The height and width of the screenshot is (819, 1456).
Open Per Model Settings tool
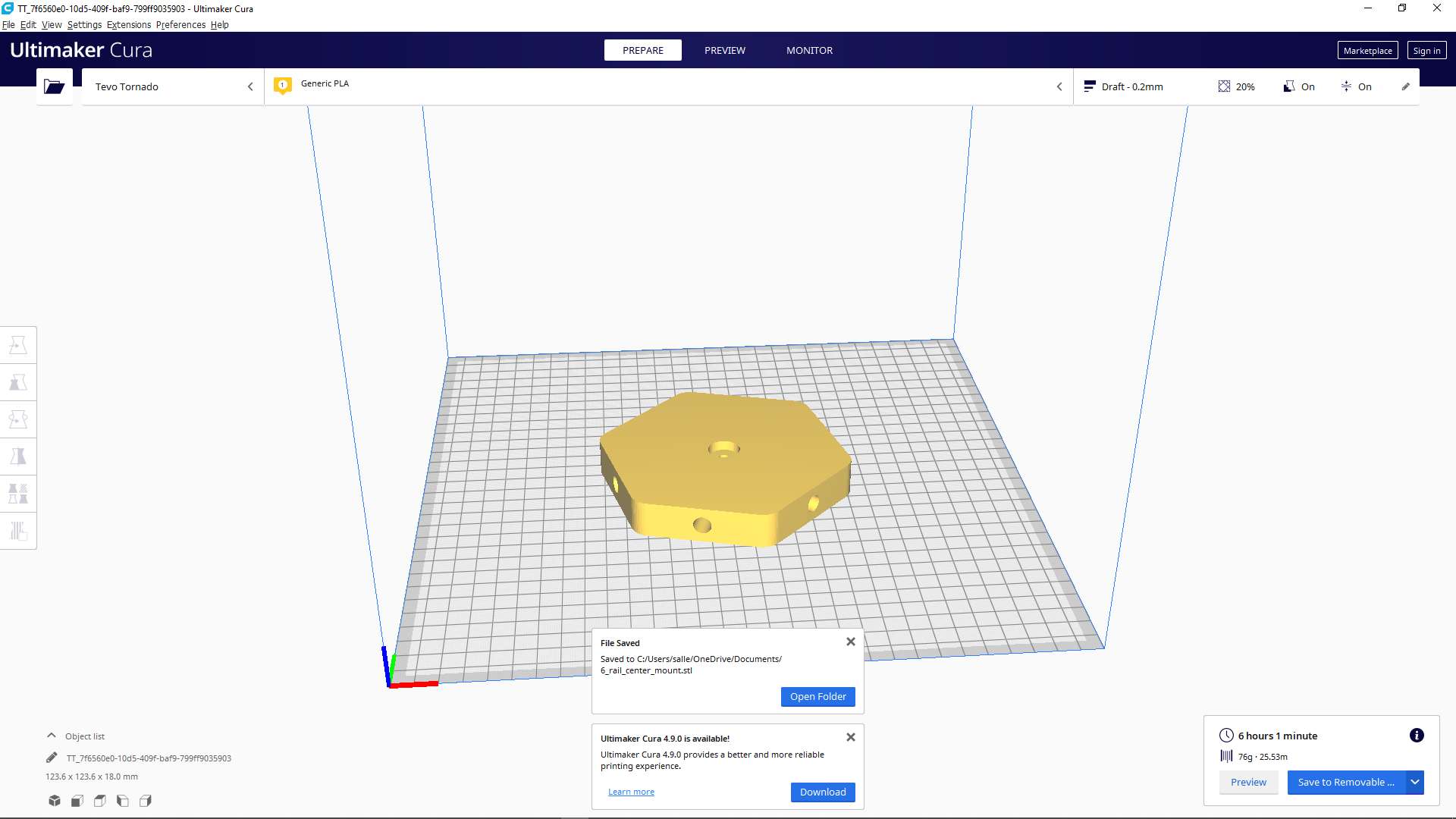point(18,494)
